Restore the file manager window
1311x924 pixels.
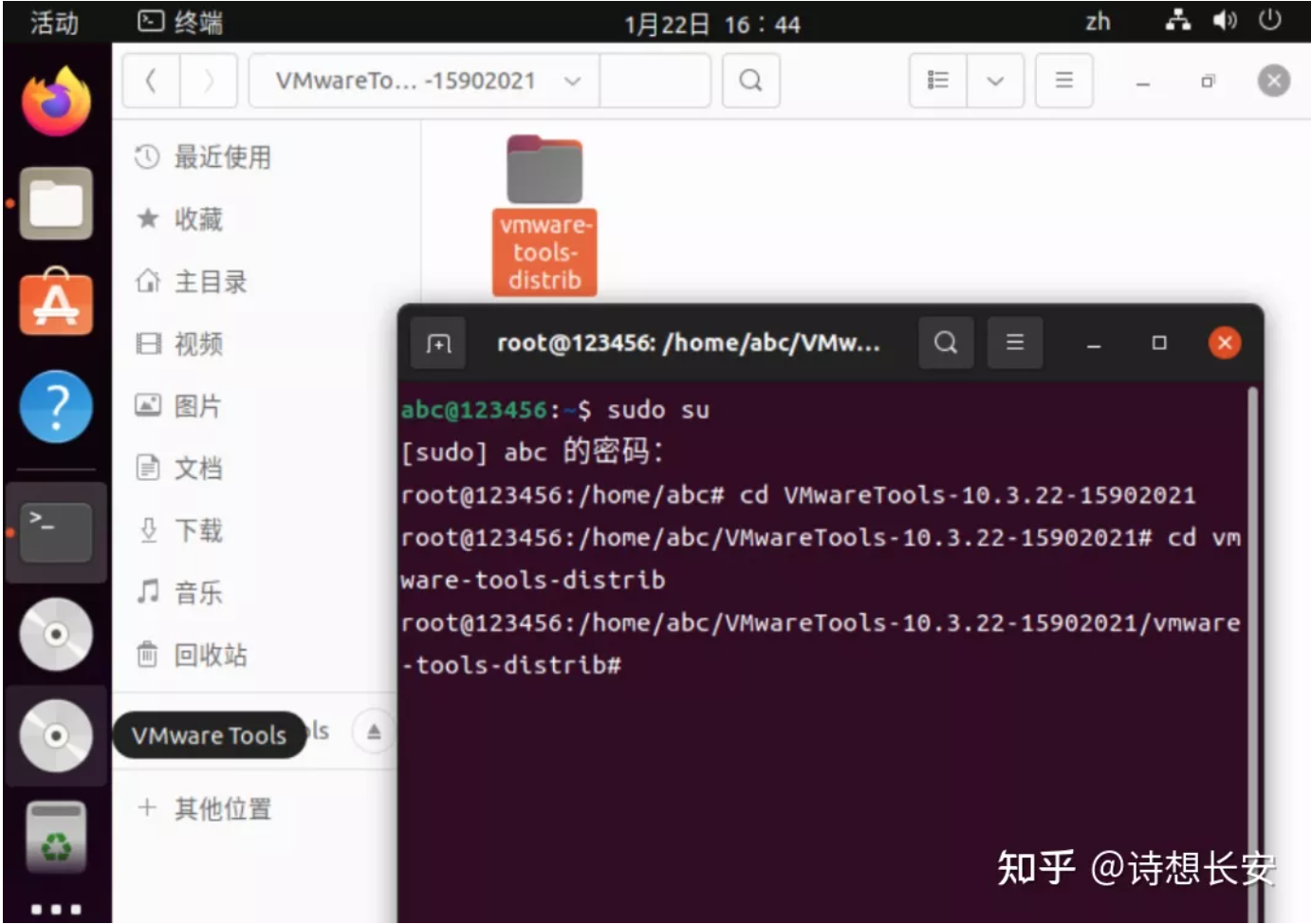tap(1208, 82)
